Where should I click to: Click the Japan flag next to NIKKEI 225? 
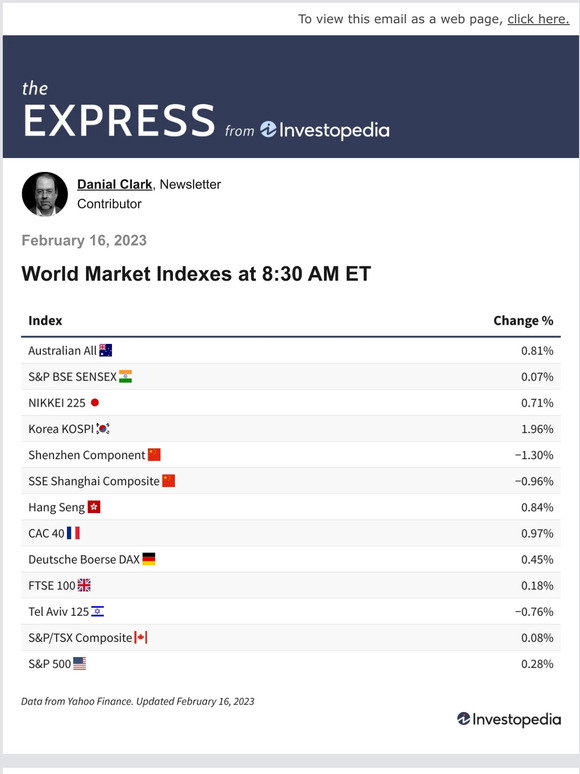pyautogui.click(x=95, y=403)
